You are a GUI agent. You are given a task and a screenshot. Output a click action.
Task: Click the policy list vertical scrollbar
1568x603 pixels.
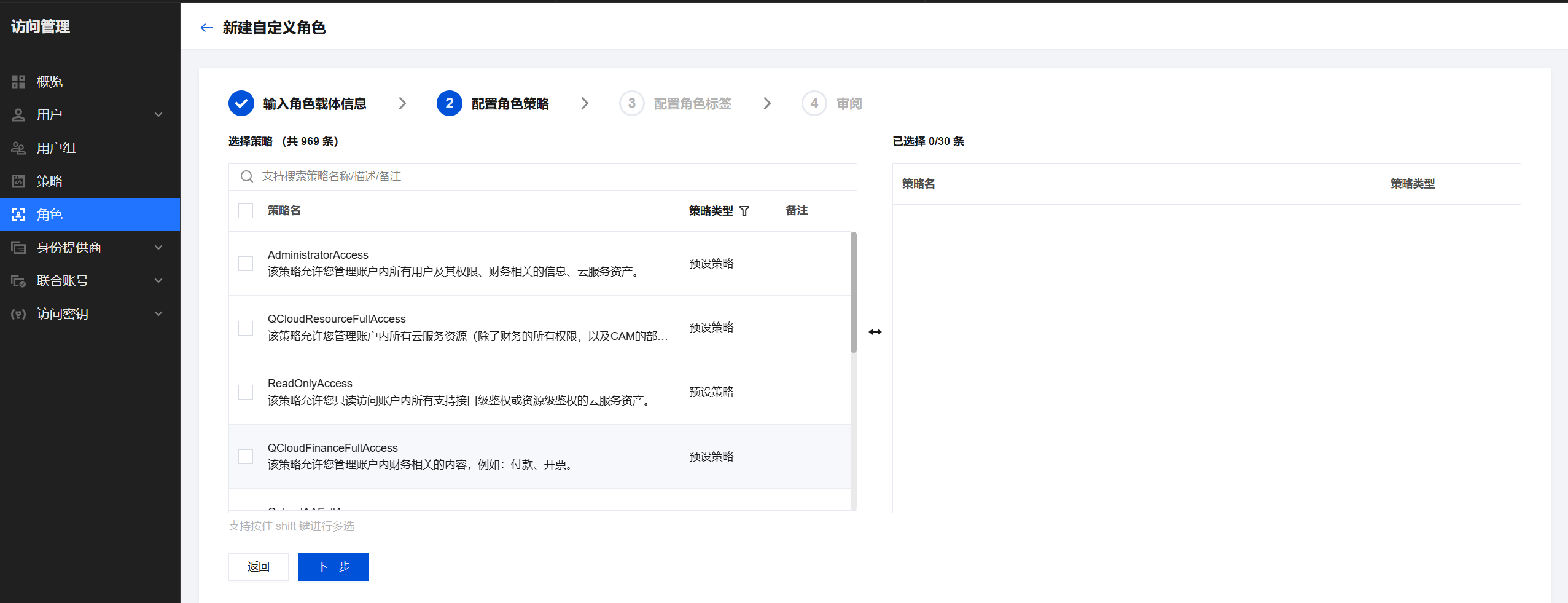click(x=853, y=293)
